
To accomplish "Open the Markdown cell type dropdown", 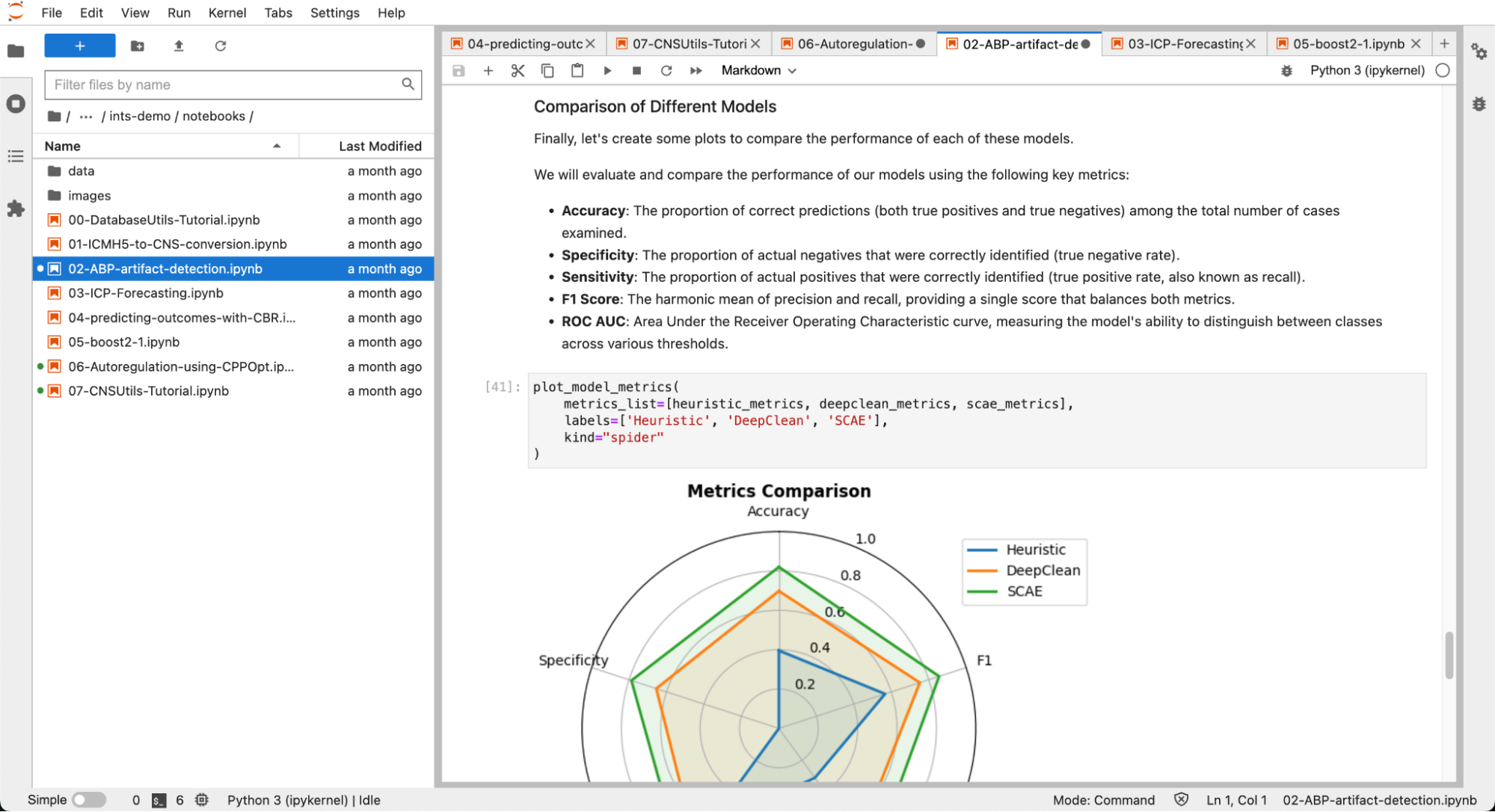I will click(x=758, y=70).
